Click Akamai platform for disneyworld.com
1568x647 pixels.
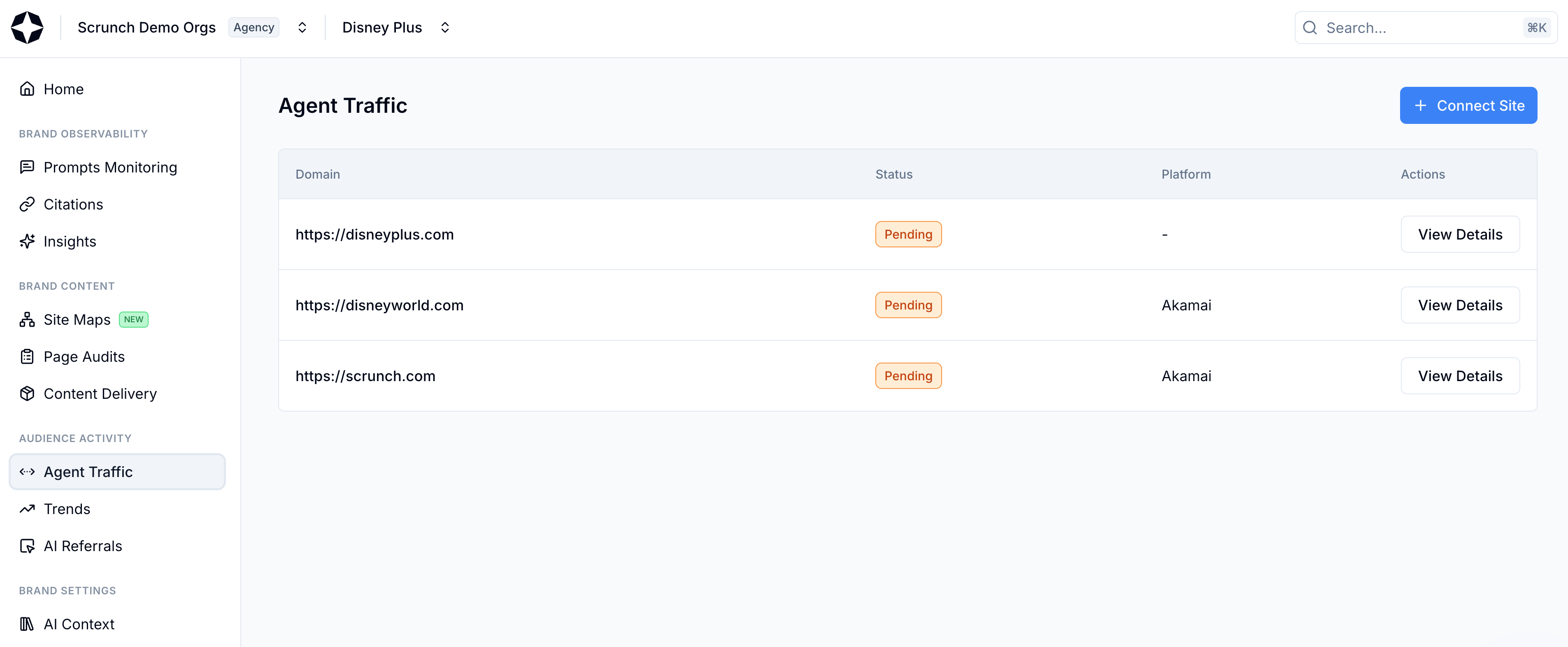1186,305
